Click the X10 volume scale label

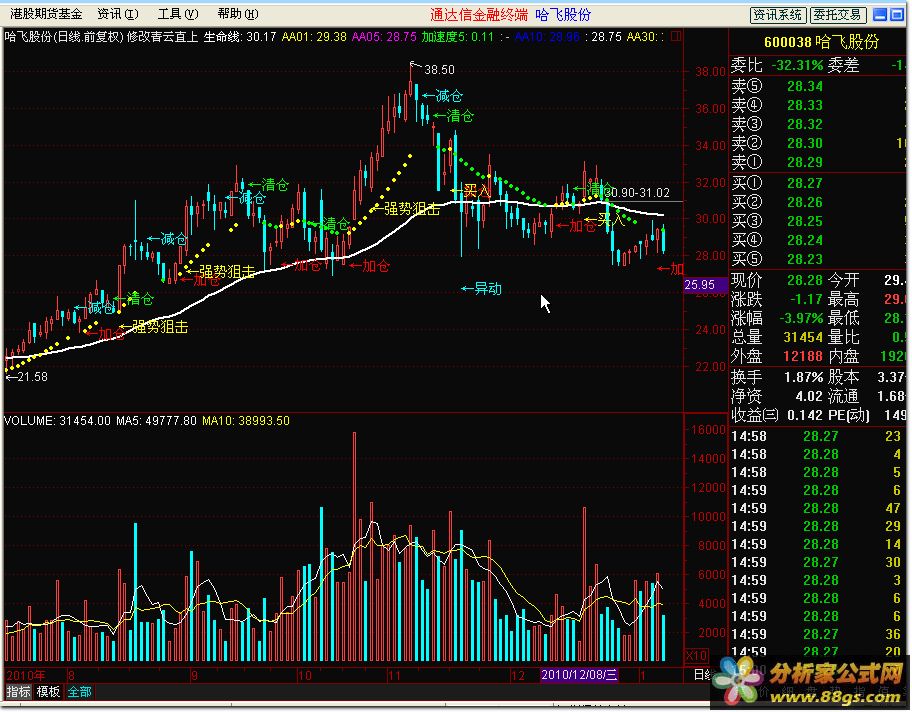pos(696,656)
